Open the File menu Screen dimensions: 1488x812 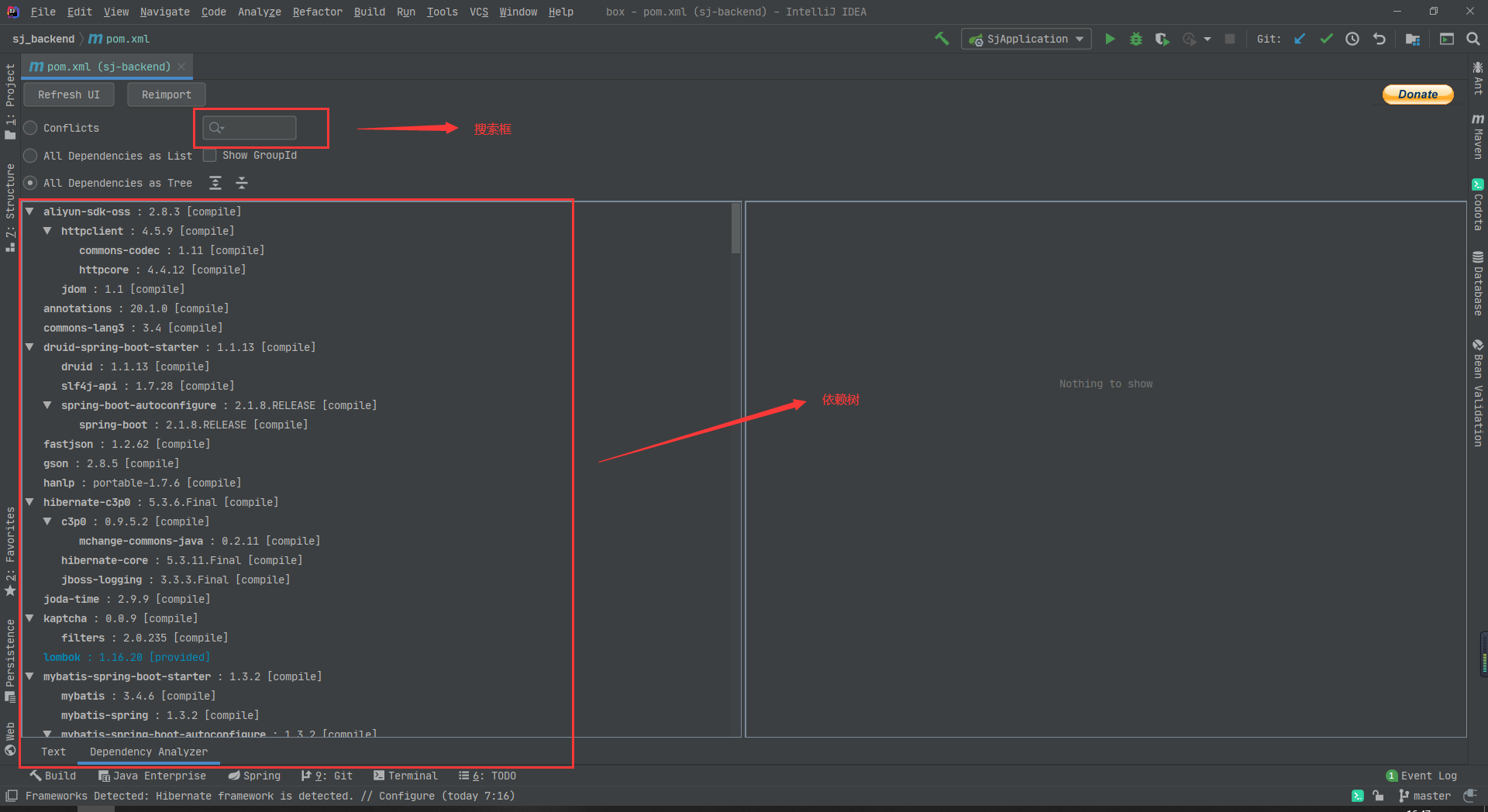(43, 12)
